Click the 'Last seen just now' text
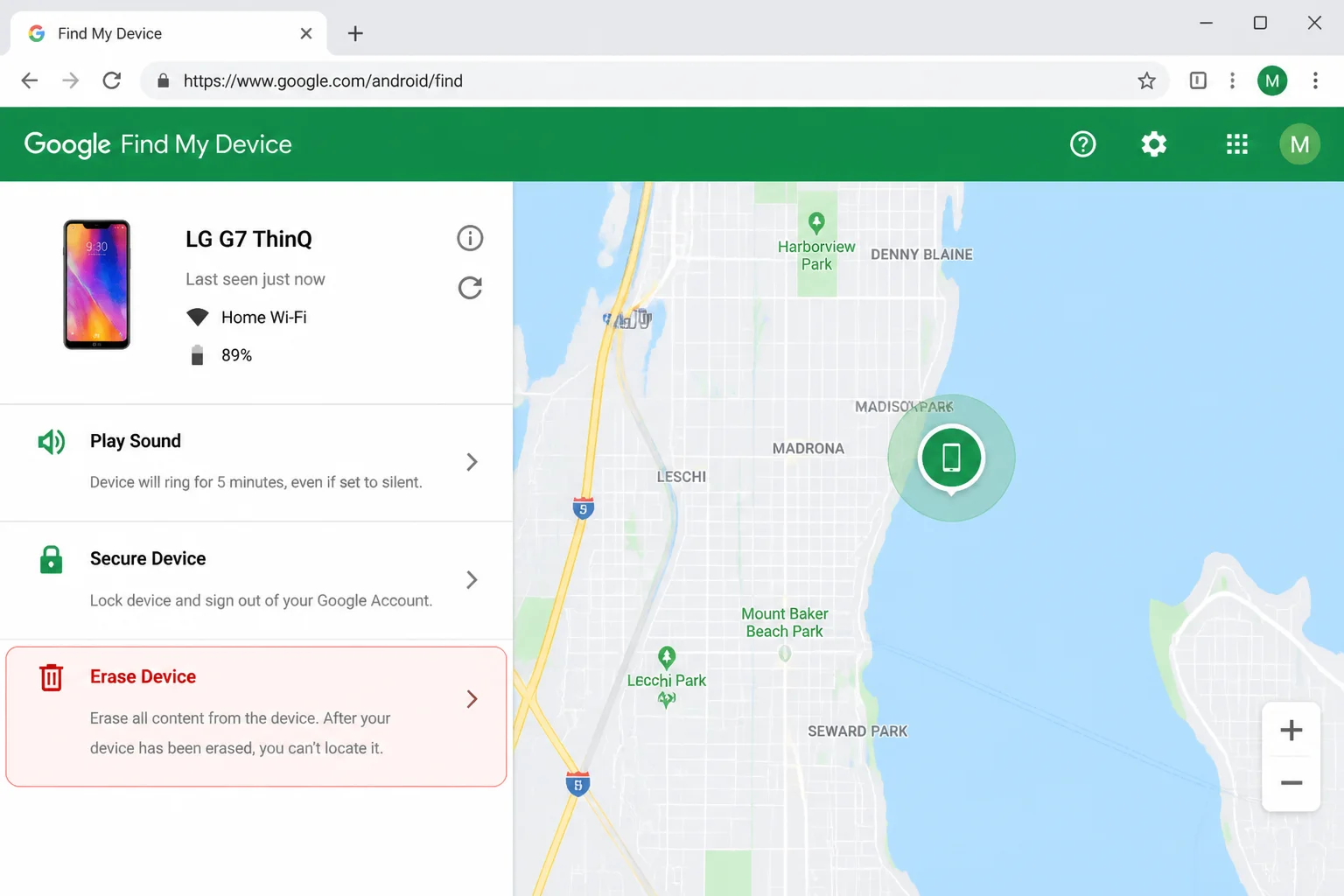Image resolution: width=1344 pixels, height=896 pixels. (255, 279)
